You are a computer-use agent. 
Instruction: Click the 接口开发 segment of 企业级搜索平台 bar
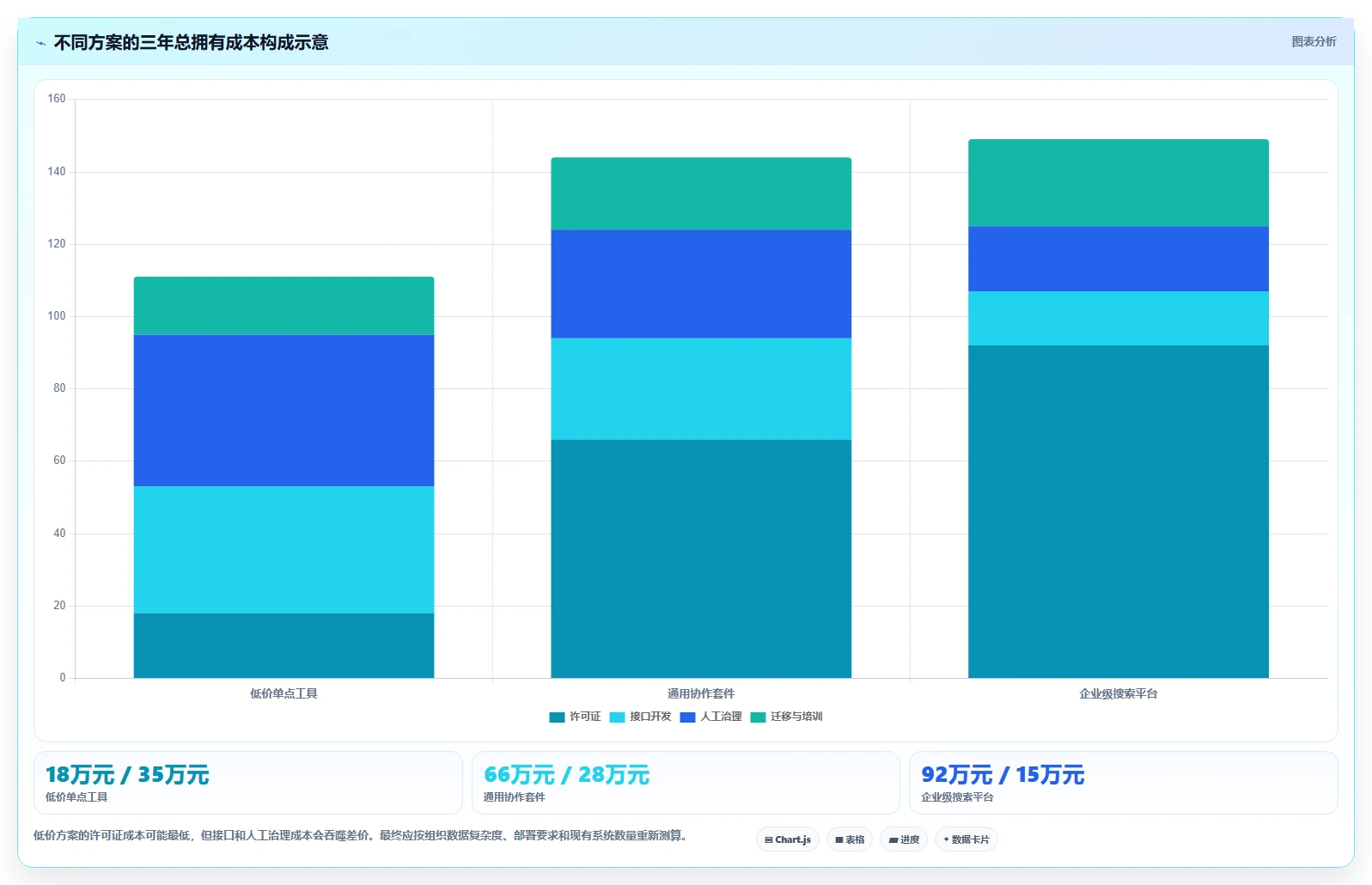(1119, 319)
